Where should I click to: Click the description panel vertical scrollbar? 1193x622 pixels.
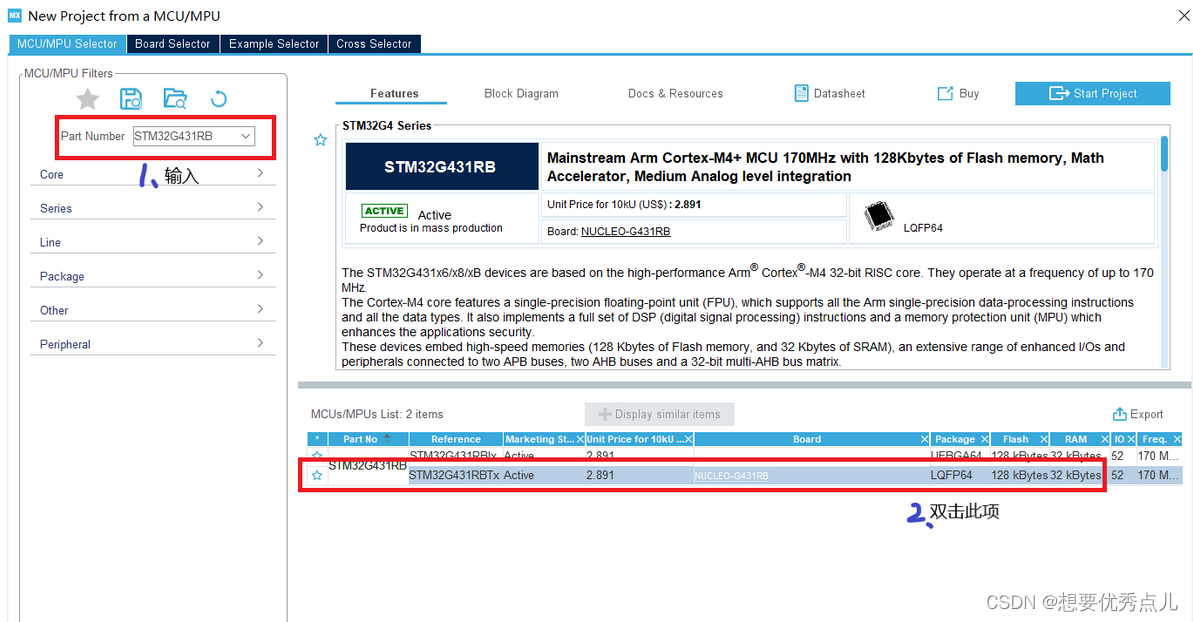[1164, 154]
